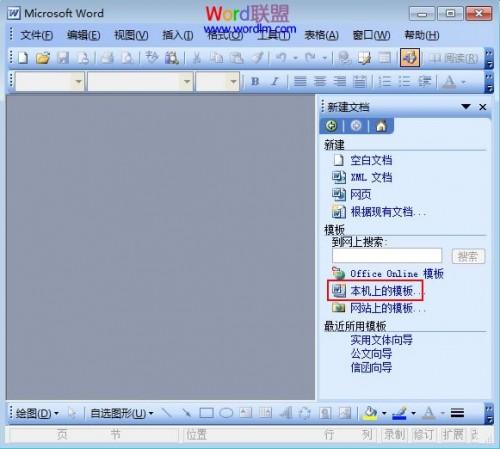Click the Print toolbar icon
This screenshot has width=500, height=449.
coord(107,58)
